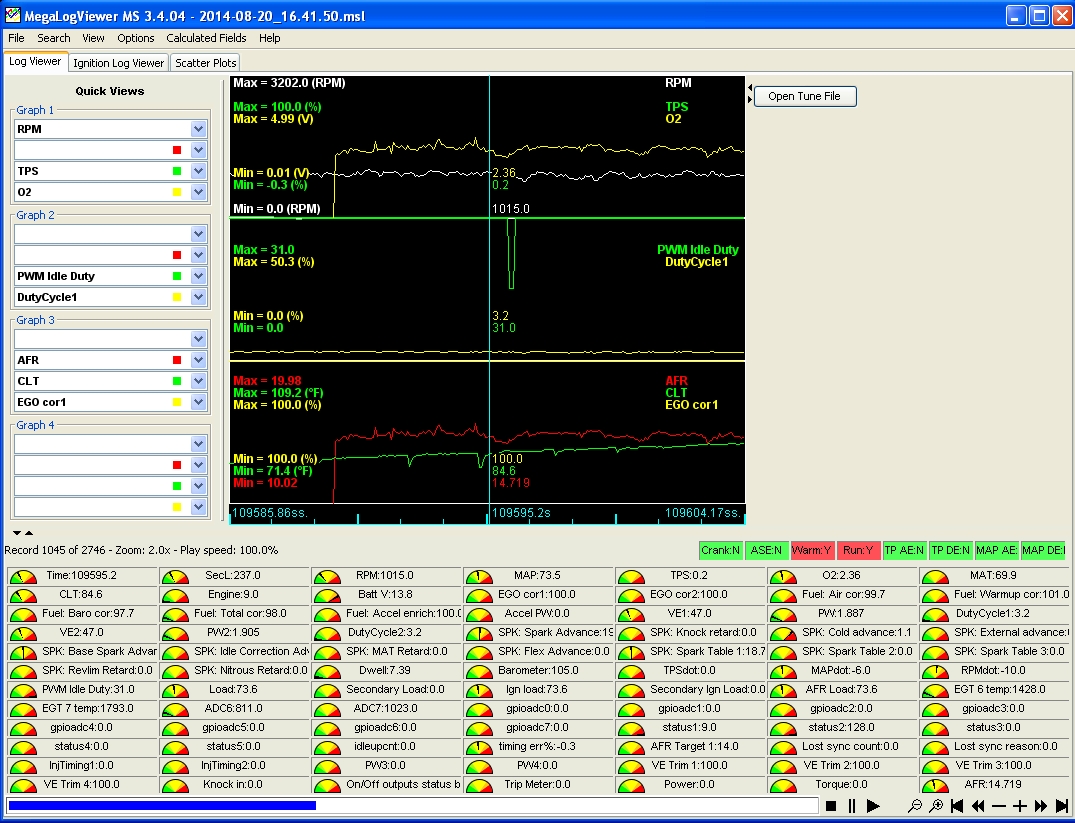The width and height of the screenshot is (1075, 823).
Task: Click the minus step-back icon
Action: [x=999, y=806]
